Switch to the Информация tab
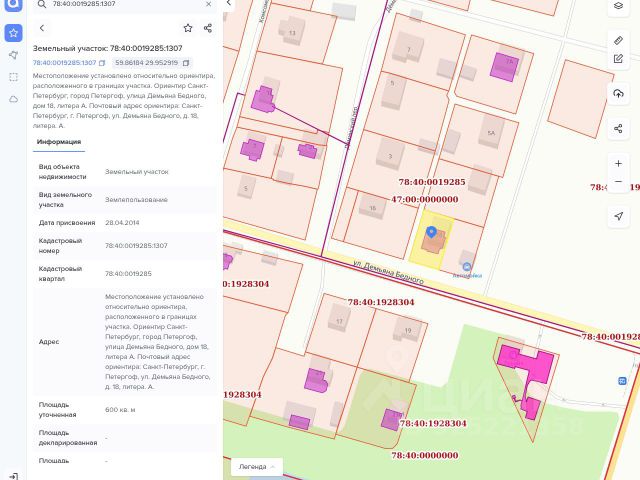This screenshot has height=480, width=640. point(59,142)
